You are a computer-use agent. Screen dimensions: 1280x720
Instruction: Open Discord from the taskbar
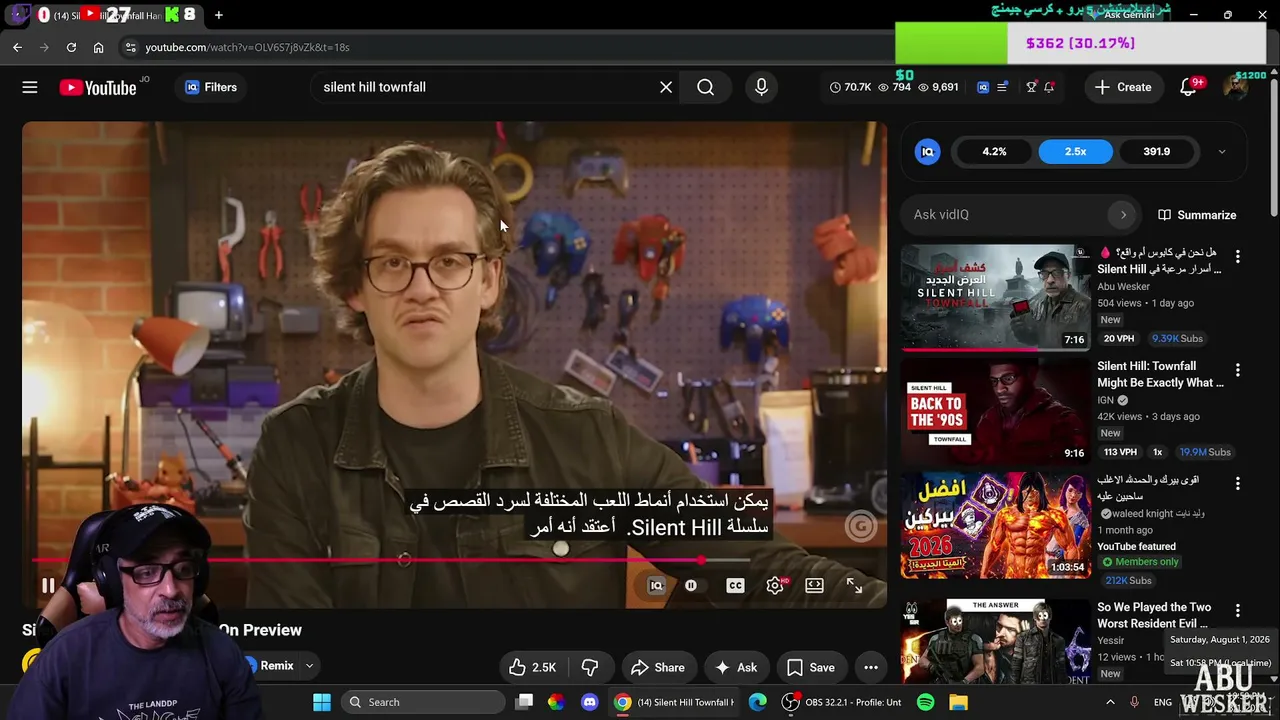[589, 702]
